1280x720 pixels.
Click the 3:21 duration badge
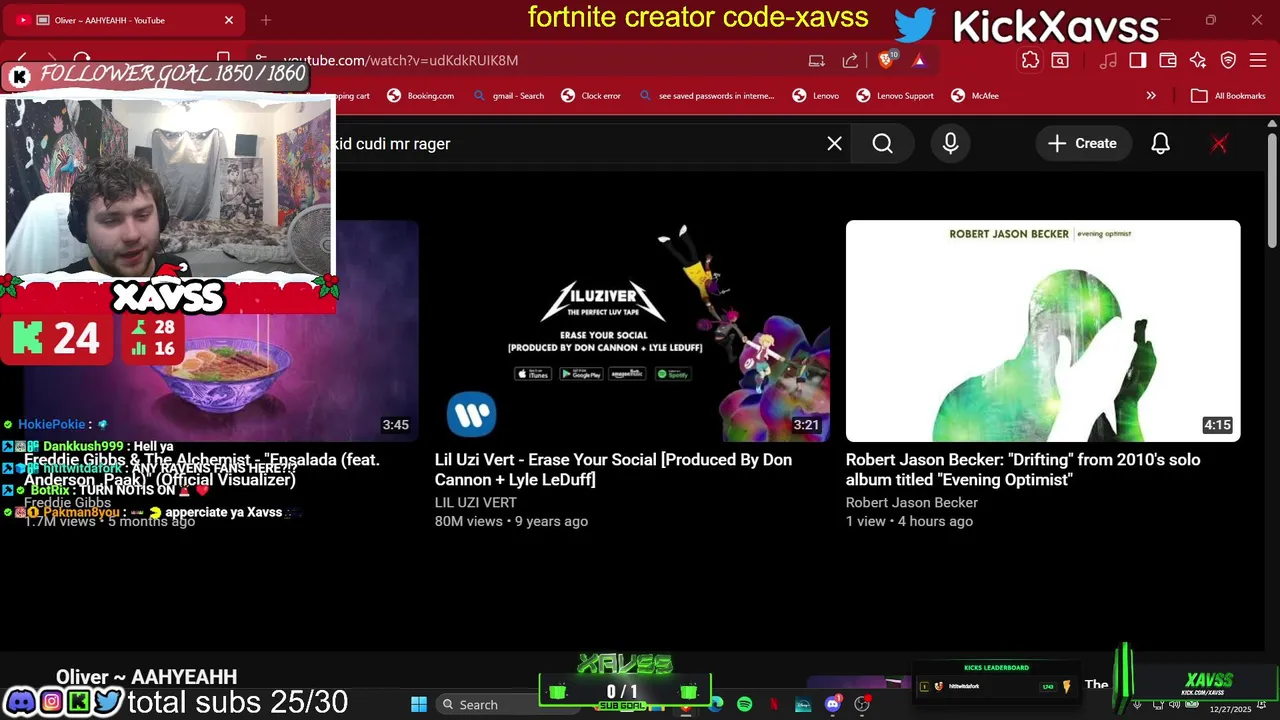tap(806, 425)
